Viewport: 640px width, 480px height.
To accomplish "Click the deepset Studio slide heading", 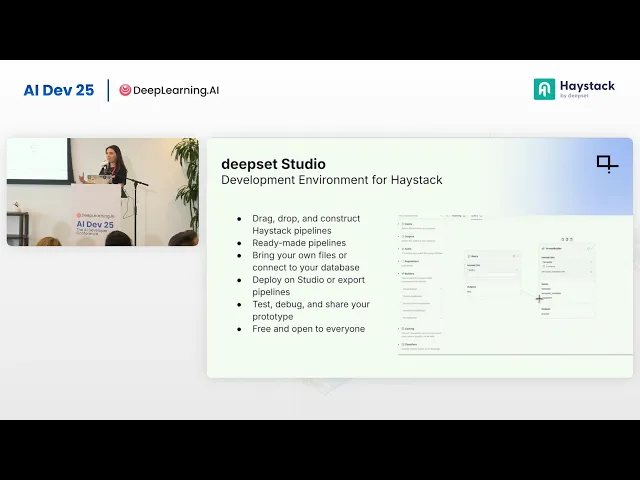I will tap(273, 164).
